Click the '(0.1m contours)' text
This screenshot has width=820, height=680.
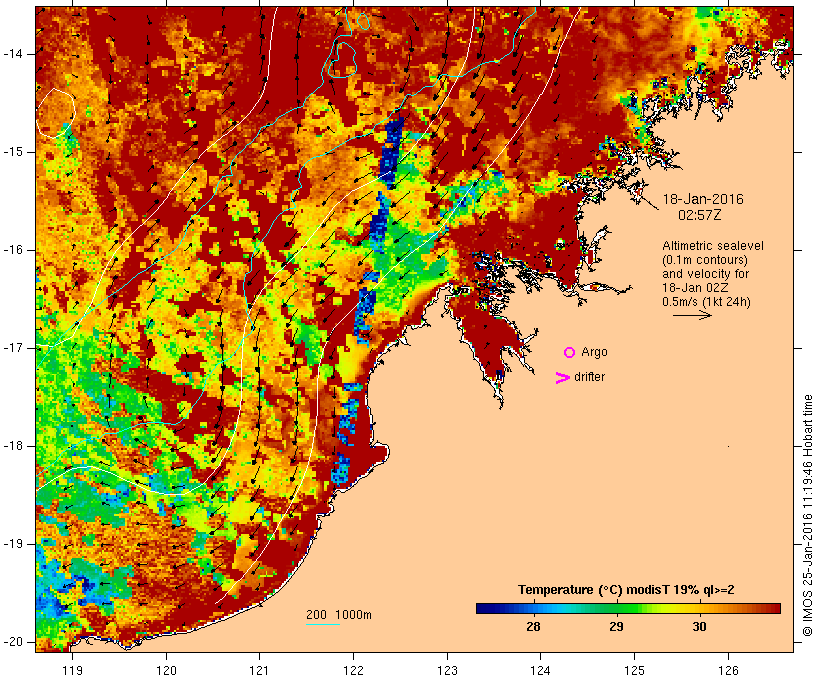click(705, 260)
